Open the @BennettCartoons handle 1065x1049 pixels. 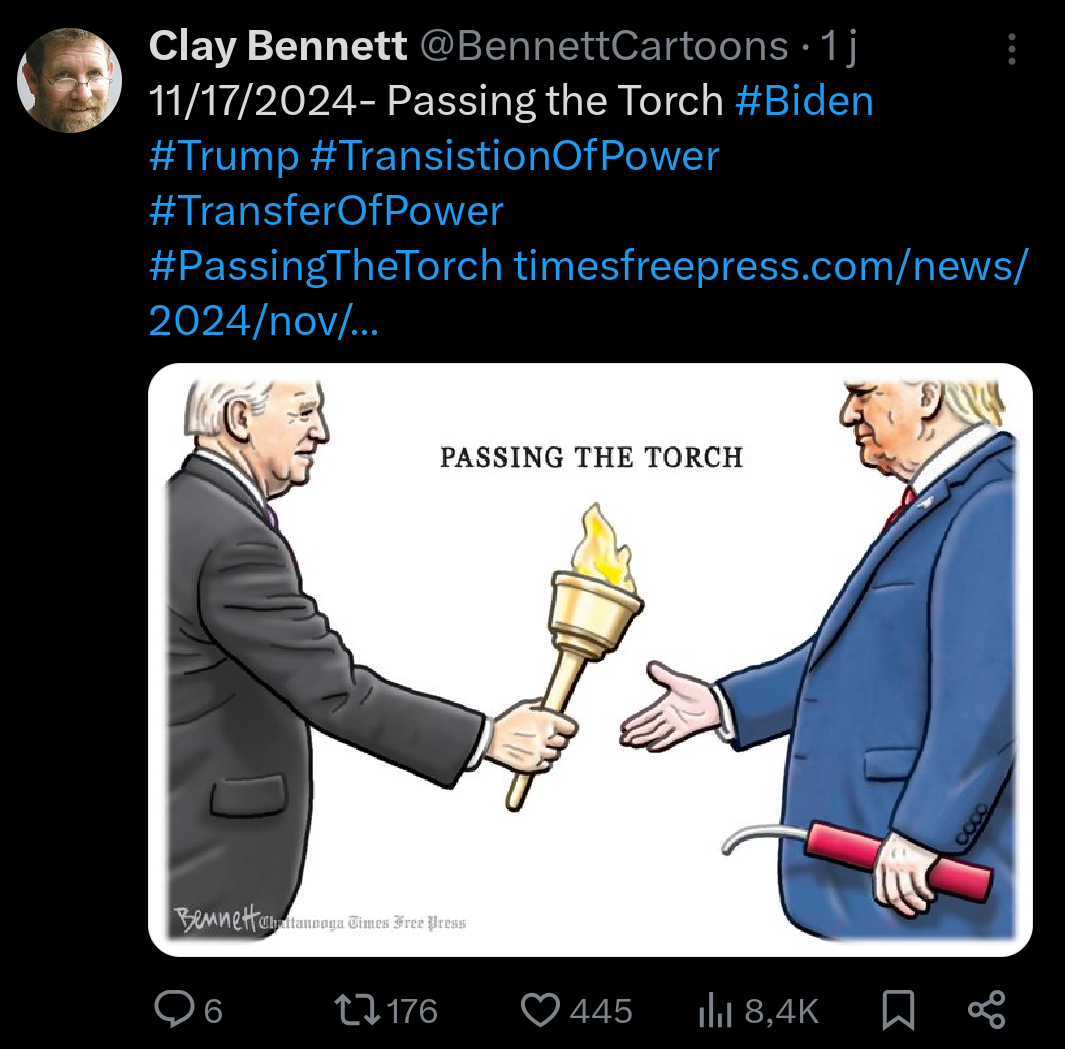[x=604, y=46]
